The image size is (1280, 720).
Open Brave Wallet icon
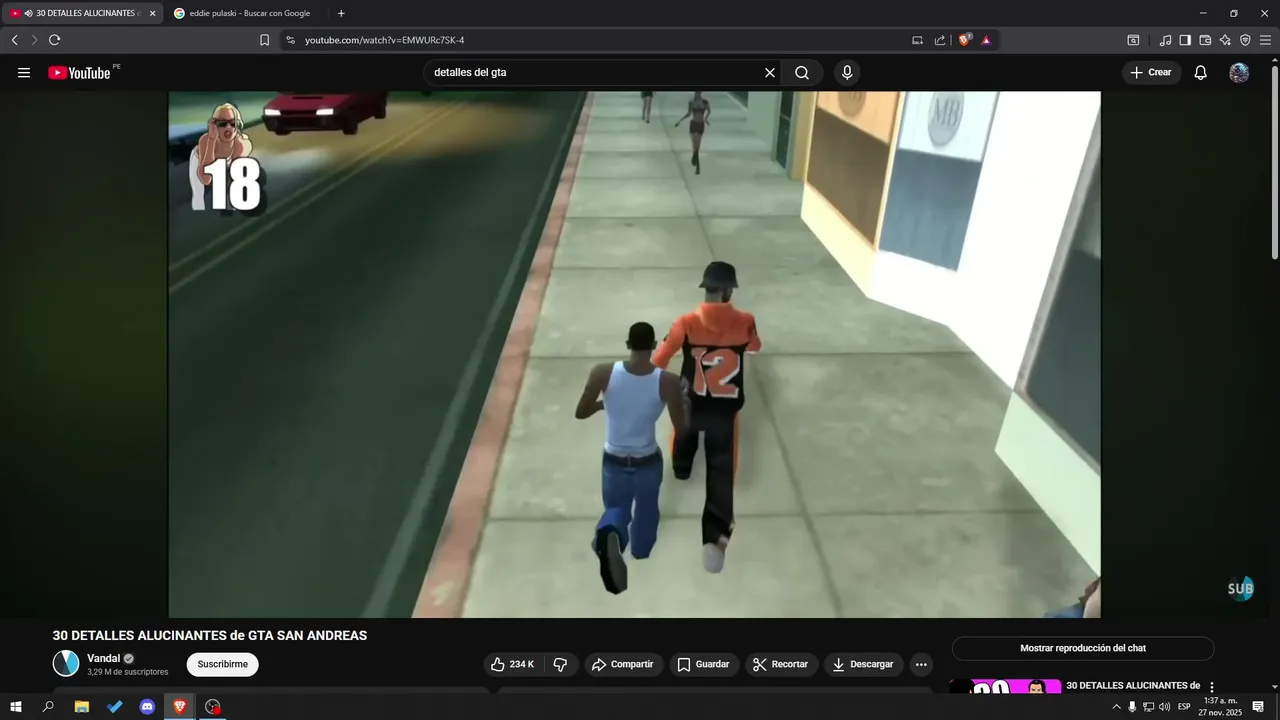click(1205, 40)
